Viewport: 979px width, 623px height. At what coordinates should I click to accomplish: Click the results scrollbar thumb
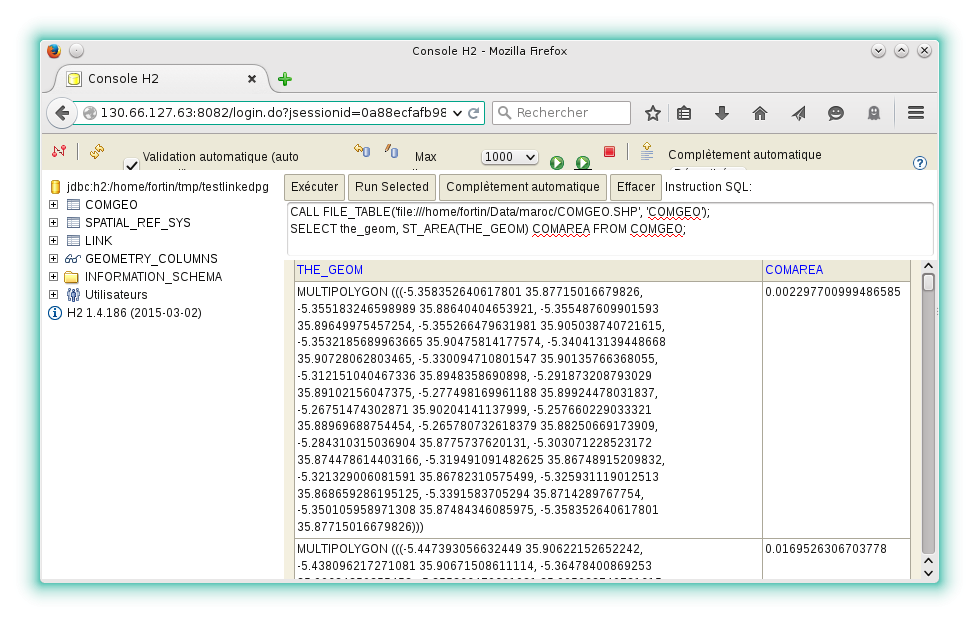tap(928, 283)
